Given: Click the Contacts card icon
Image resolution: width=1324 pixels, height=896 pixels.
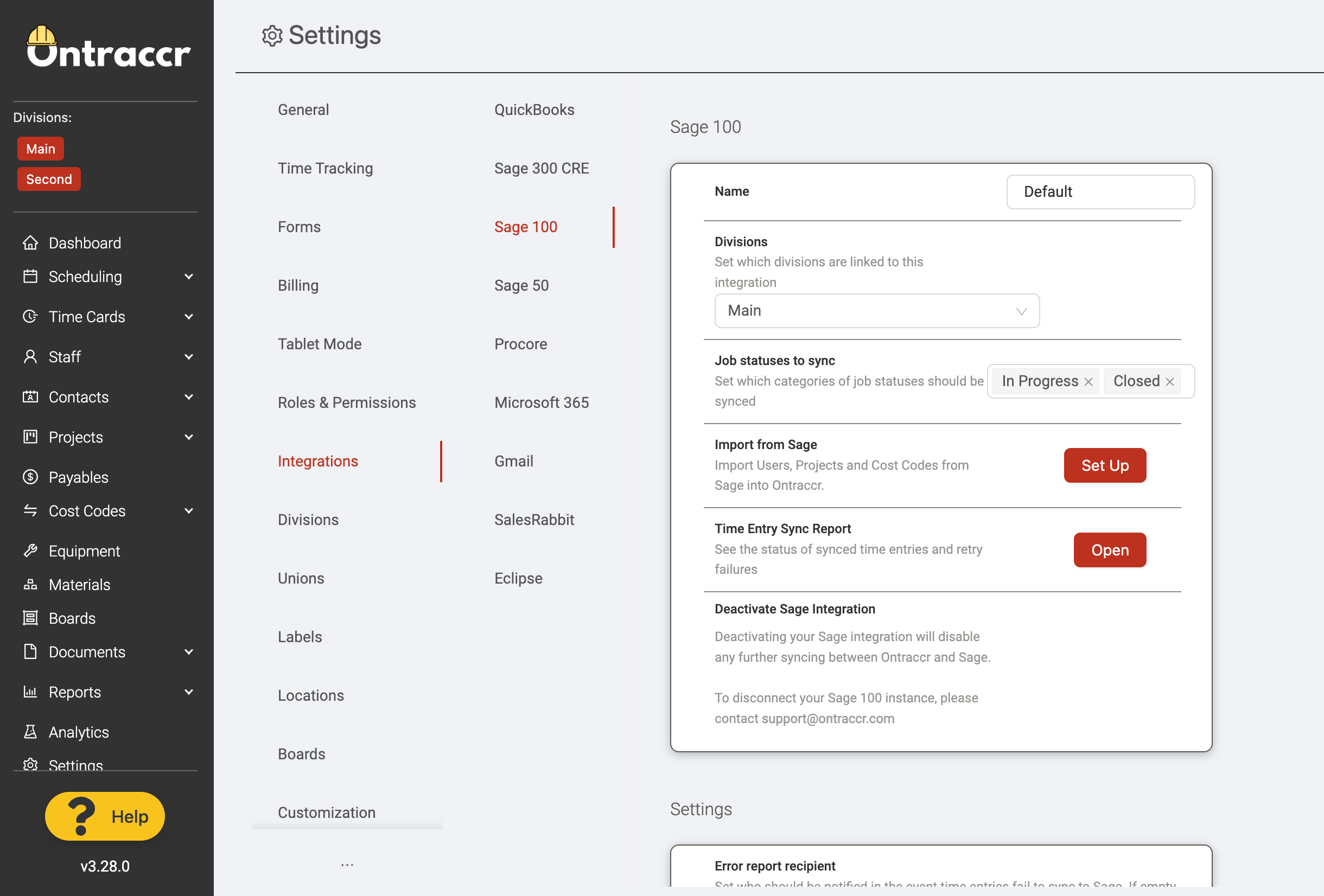Looking at the screenshot, I should 30,396.
